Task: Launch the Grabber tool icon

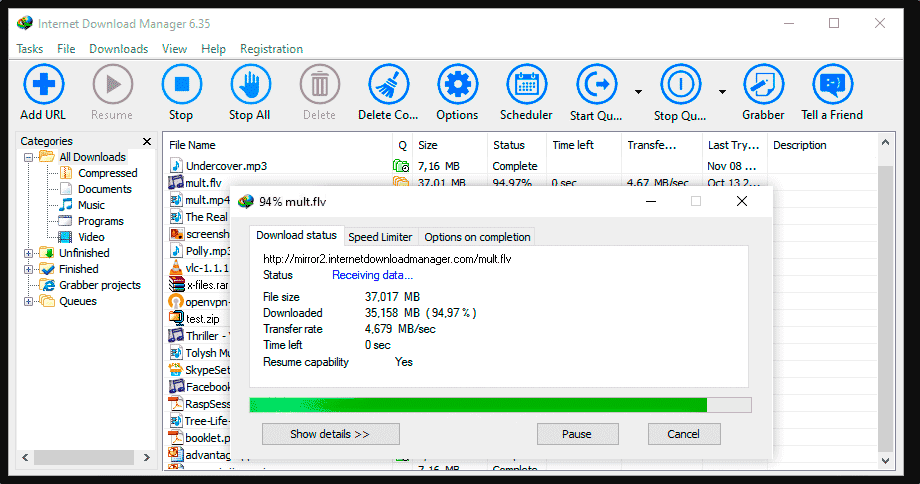Action: pos(763,85)
